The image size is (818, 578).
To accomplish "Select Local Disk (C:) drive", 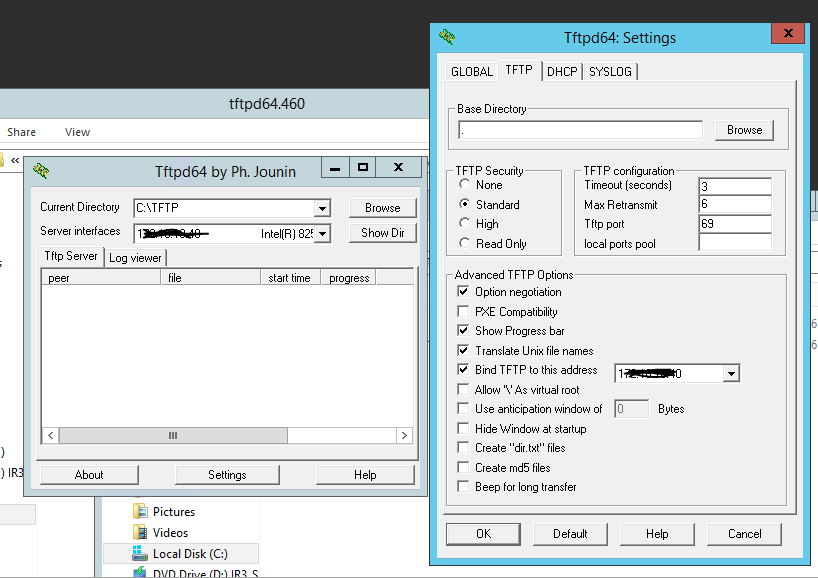I will tap(181, 553).
